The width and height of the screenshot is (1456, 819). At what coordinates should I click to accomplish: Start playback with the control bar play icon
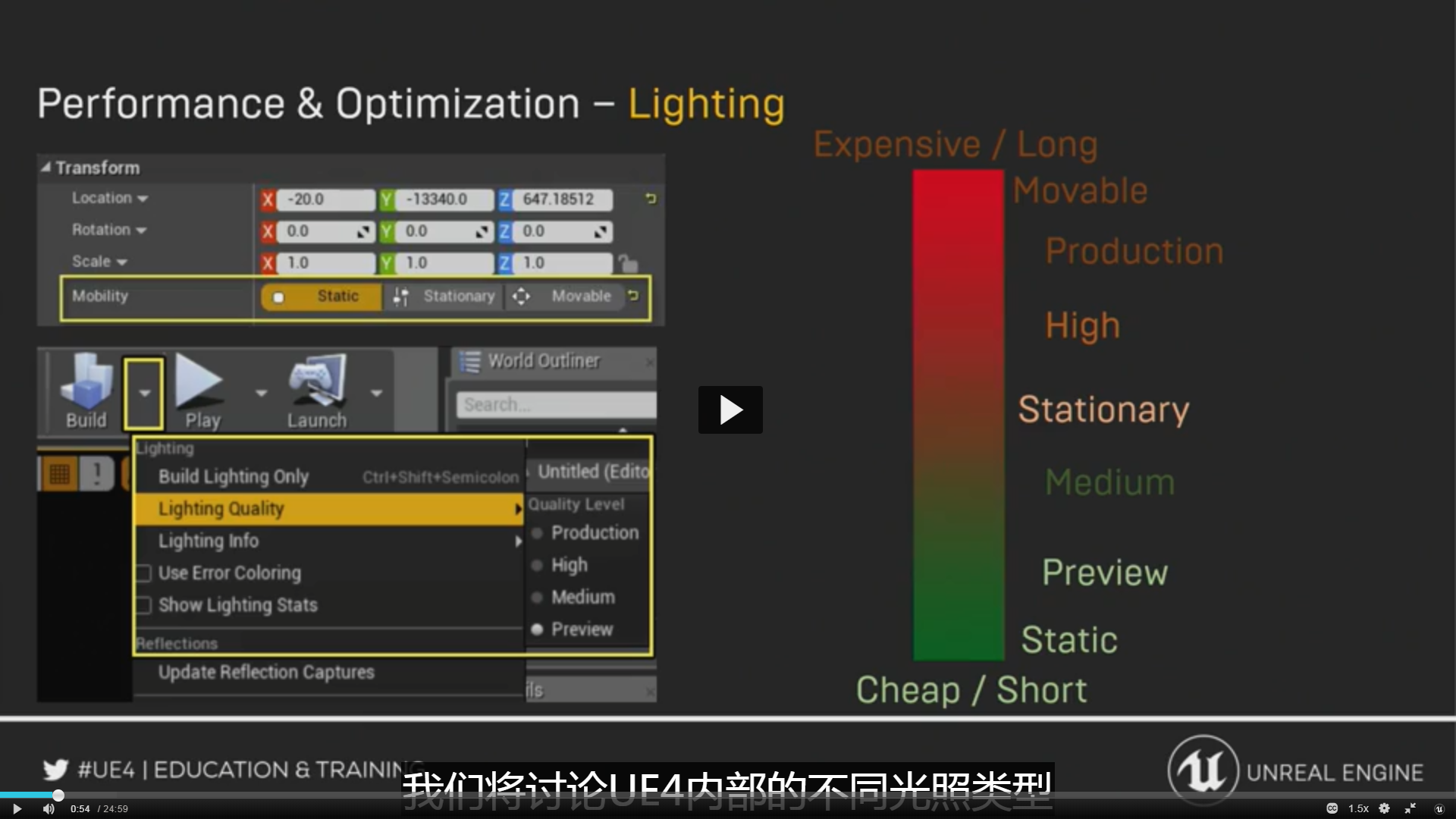17,809
